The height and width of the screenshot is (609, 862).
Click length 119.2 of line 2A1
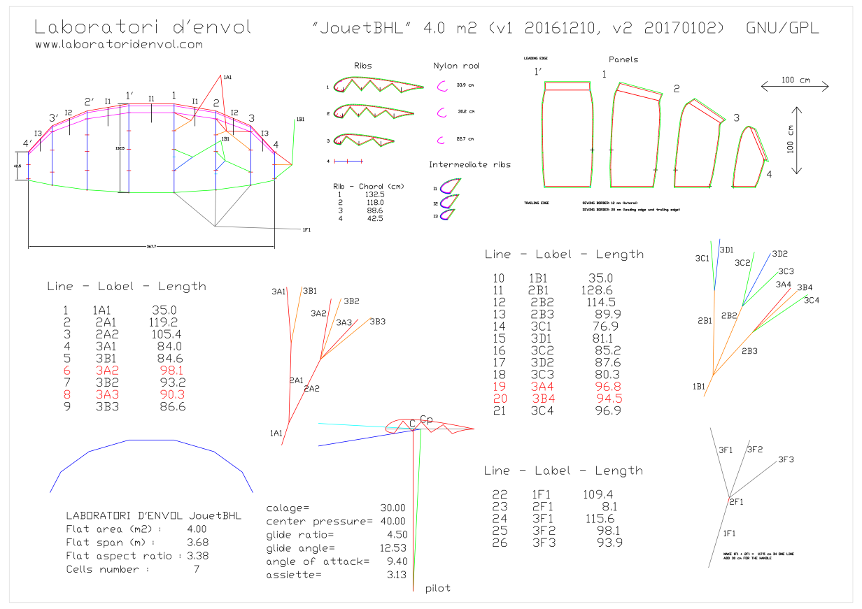(x=163, y=323)
